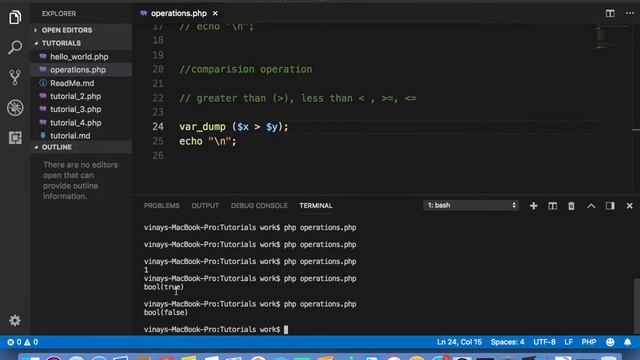Split the terminal pane
This screenshot has width=640, height=360.
[552, 206]
